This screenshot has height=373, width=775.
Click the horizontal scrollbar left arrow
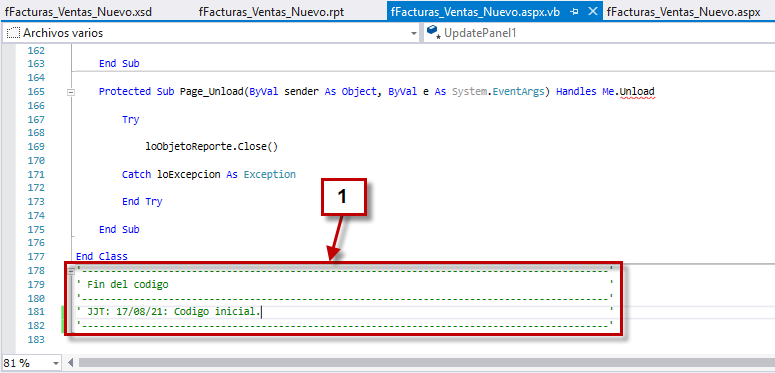click(x=70, y=363)
